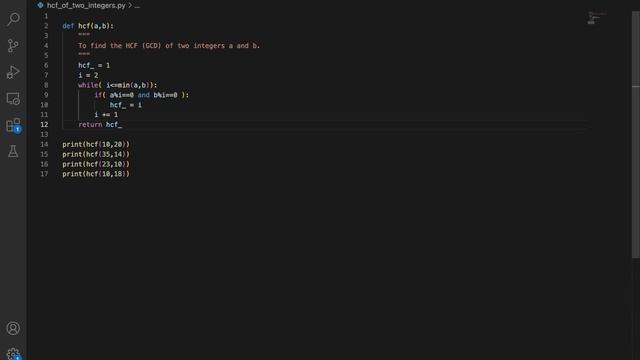Viewport: 640px width, 360px height.
Task: Open the Manage settings gear
Action: (13, 354)
